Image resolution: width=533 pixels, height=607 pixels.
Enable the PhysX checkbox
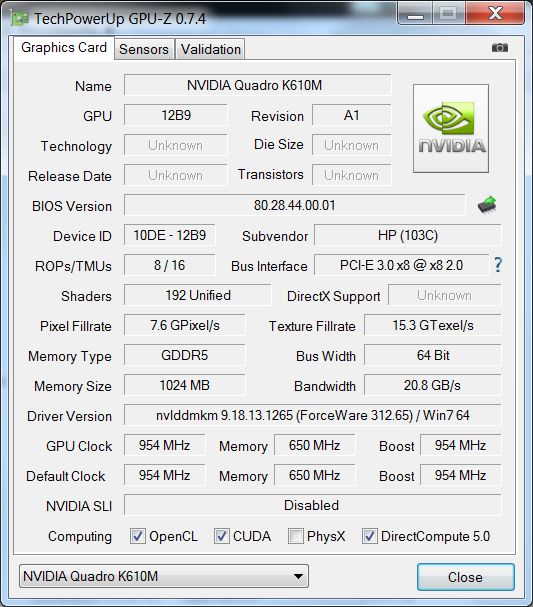coord(295,536)
